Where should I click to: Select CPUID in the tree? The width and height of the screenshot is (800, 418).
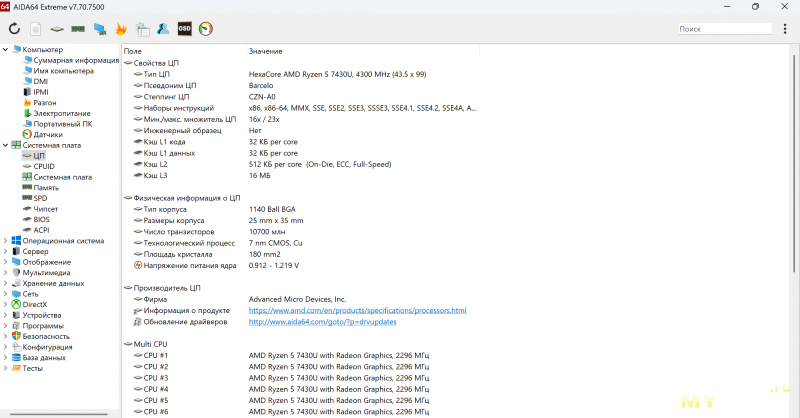44,166
